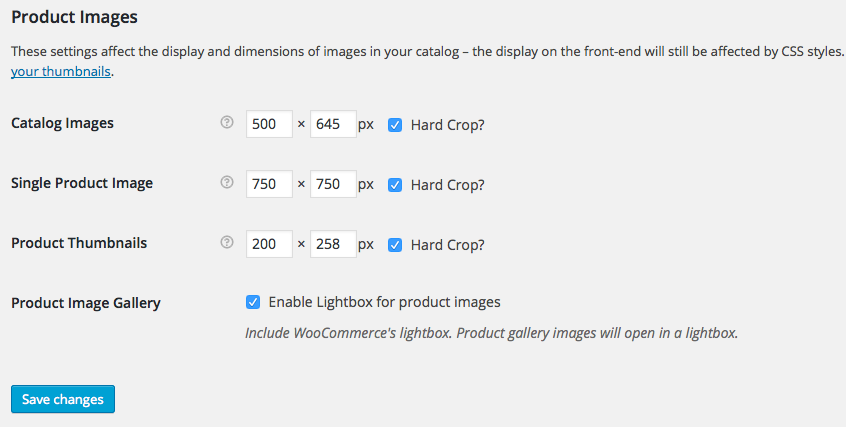The height and width of the screenshot is (427, 846).
Task: Disable Hard Crop for Product Thumbnails
Action: click(x=395, y=245)
